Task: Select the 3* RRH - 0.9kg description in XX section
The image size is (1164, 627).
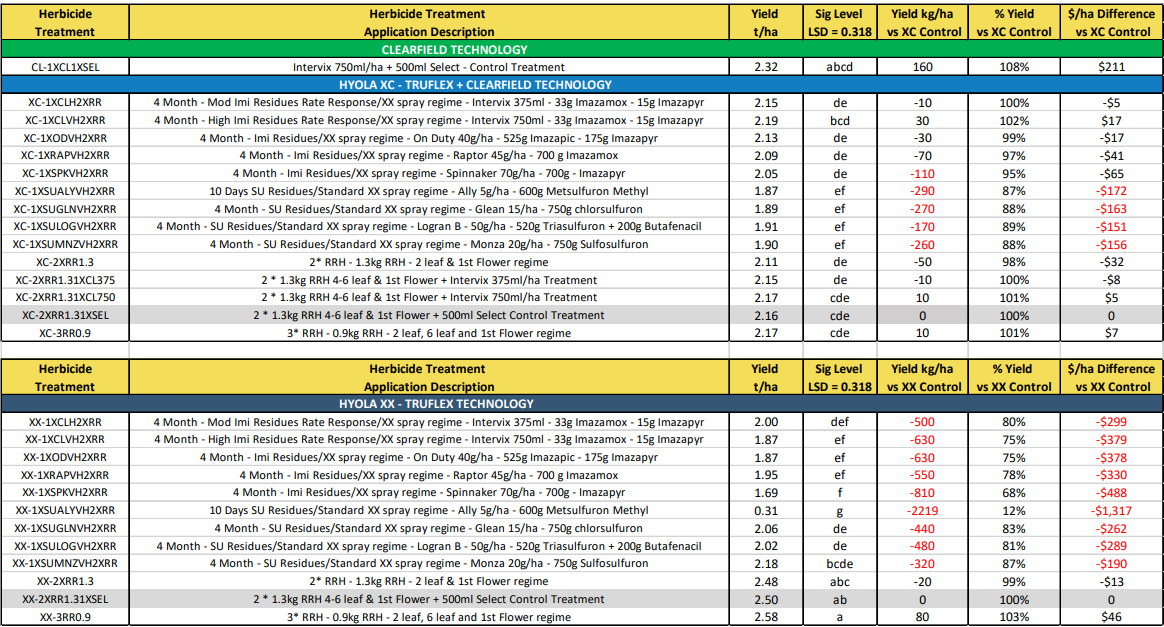Action: [429, 617]
